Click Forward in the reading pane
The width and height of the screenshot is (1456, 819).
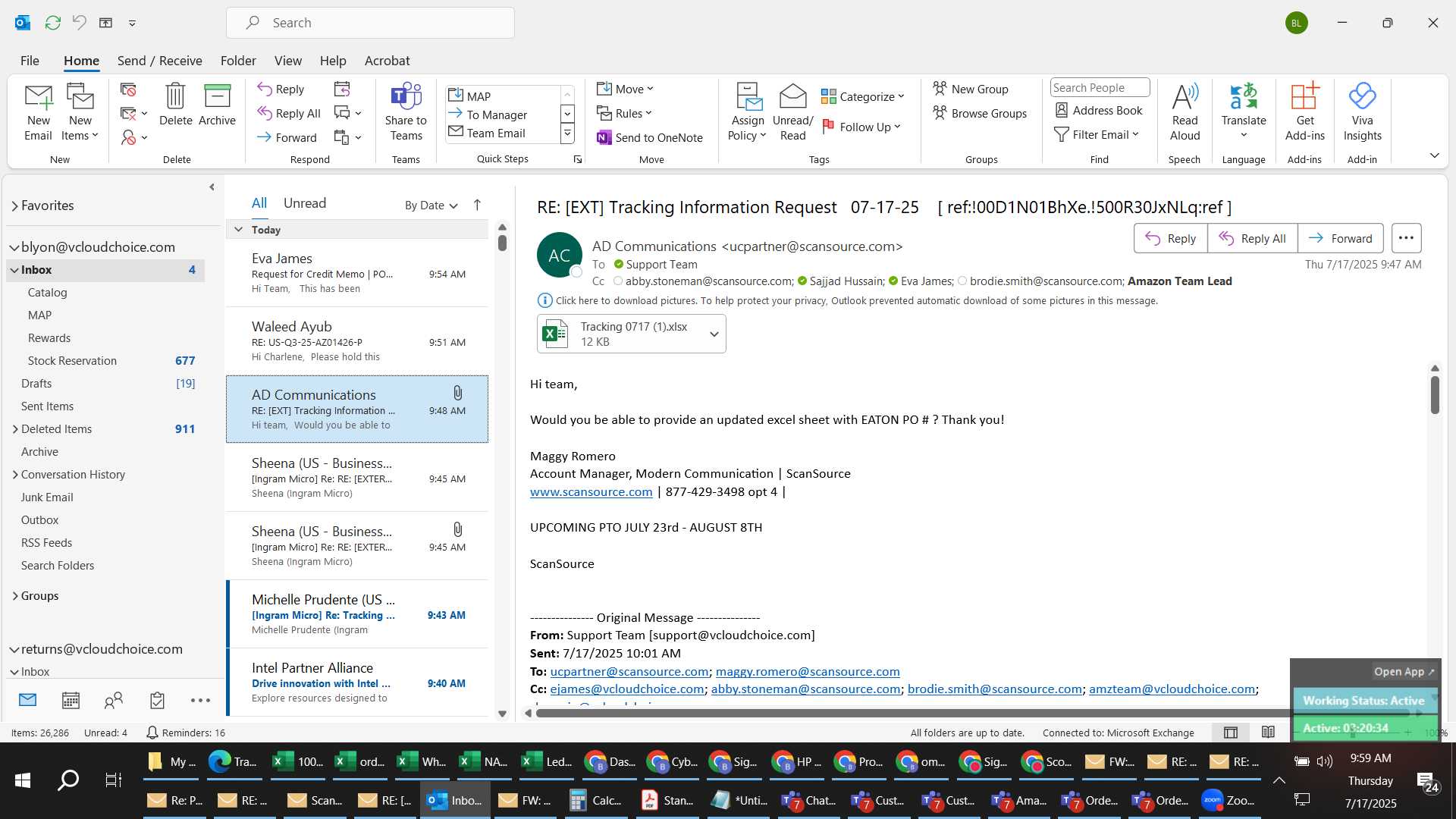(1340, 238)
